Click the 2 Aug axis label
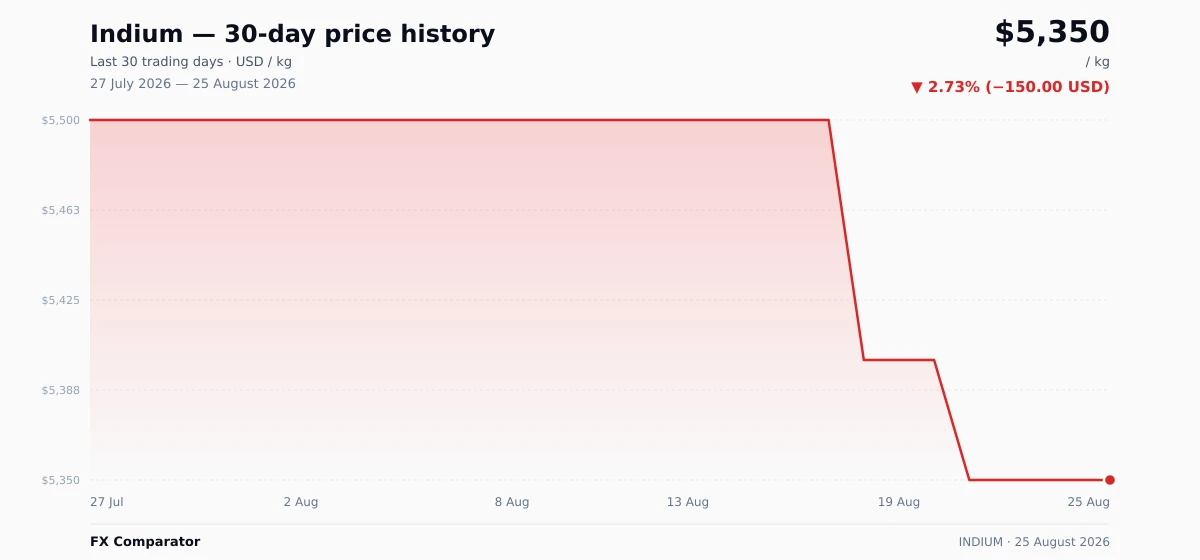 pos(301,502)
